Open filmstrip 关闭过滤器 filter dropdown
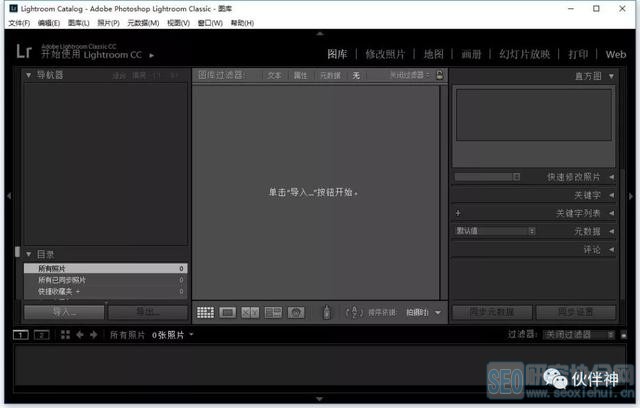 579,335
